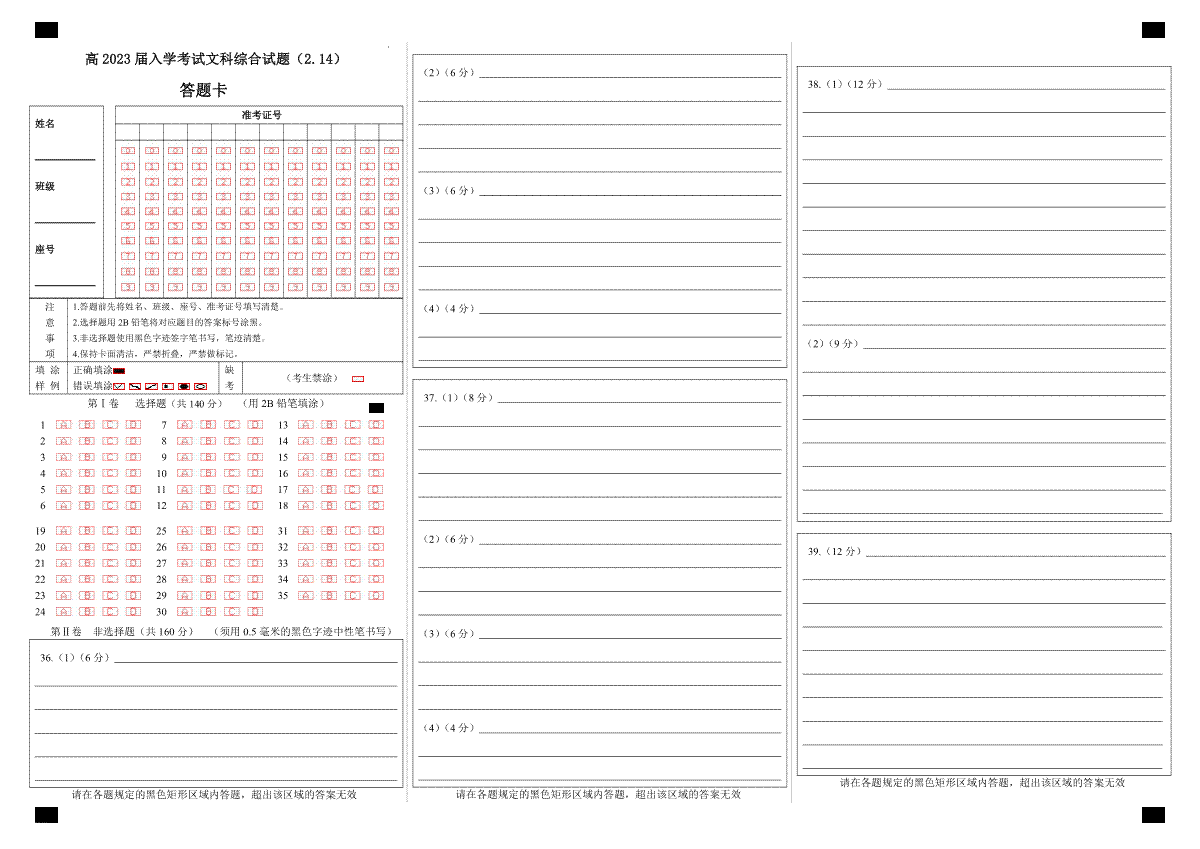Screen dimensions: 1200x849
Task: Select option A for question 1
Action: point(64,425)
